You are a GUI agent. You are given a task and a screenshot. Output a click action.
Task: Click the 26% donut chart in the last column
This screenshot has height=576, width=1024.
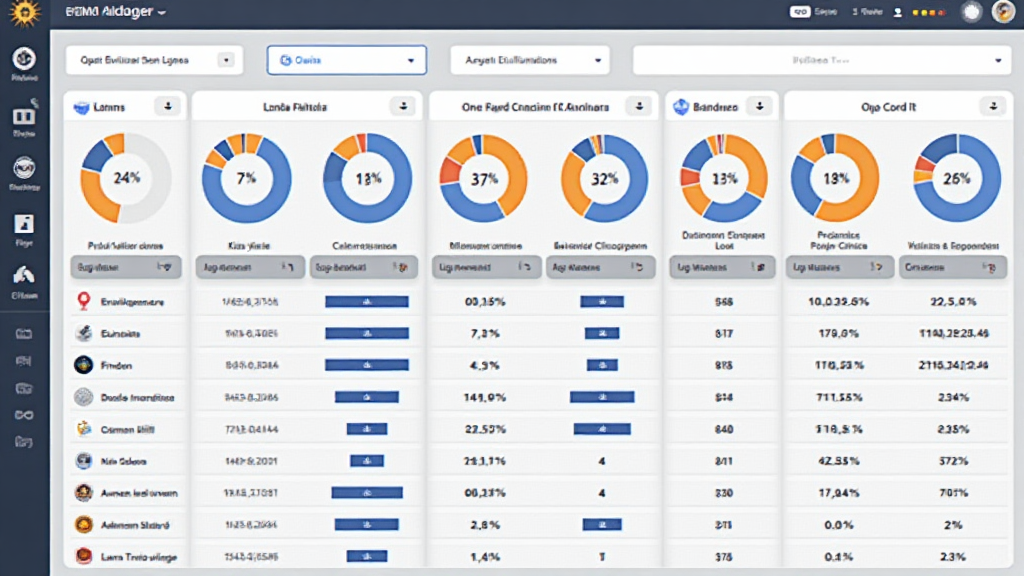[x=957, y=179]
